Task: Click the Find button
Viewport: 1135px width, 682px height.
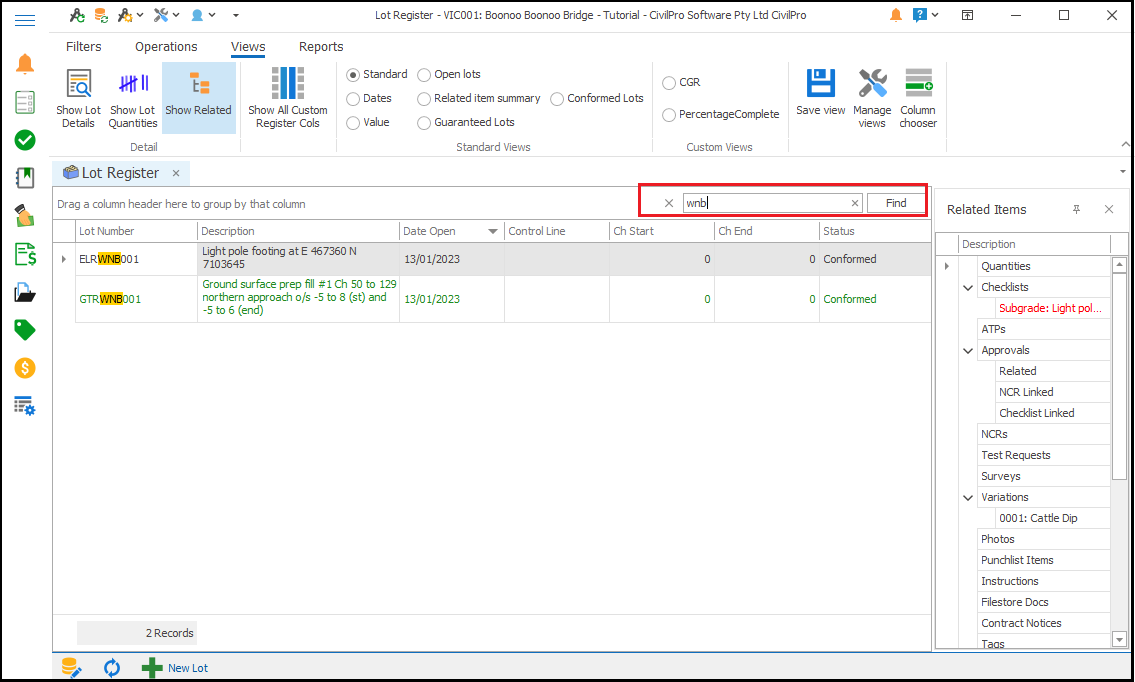Action: pos(896,203)
